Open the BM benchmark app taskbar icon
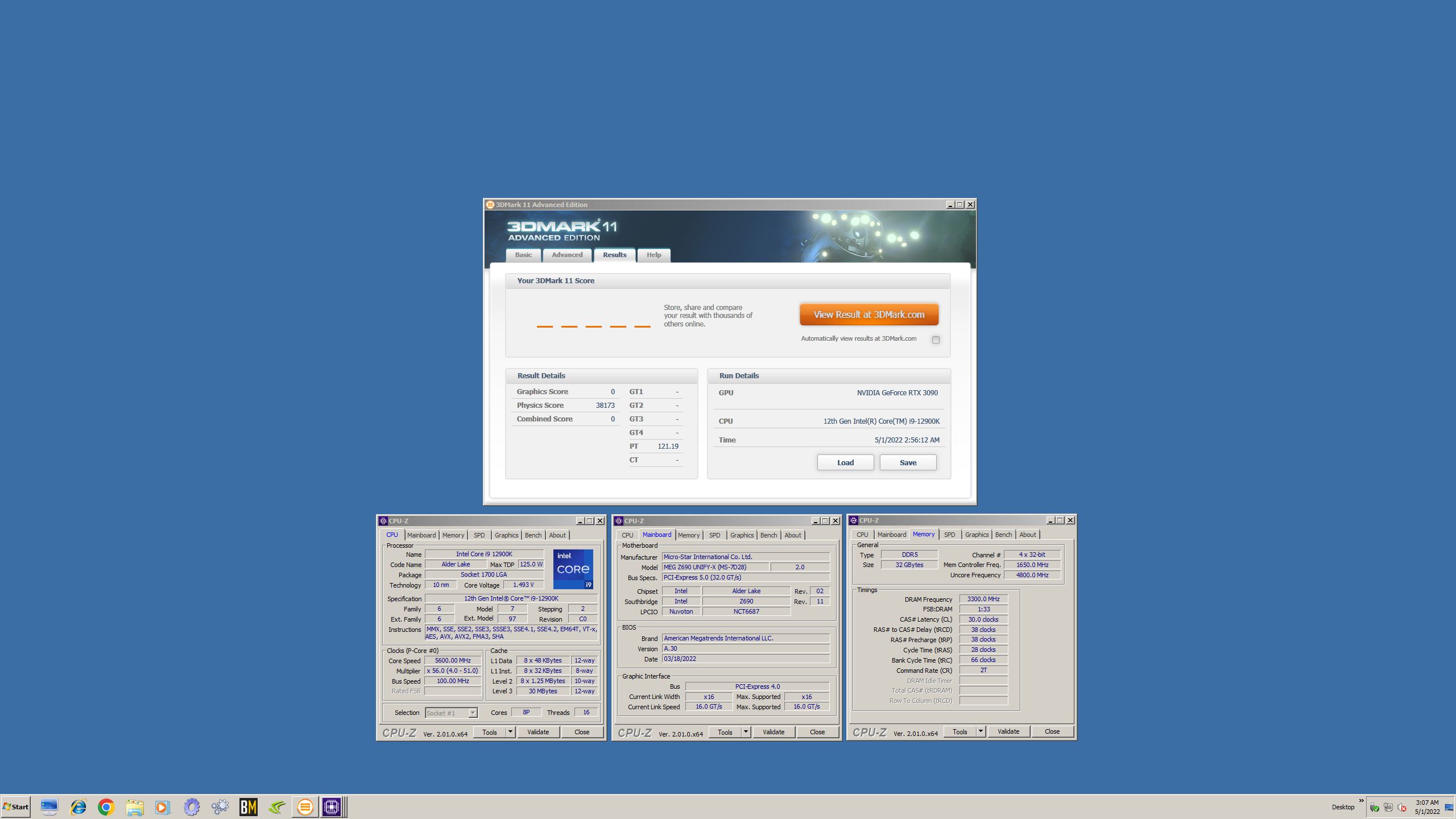The image size is (1456, 819). [x=249, y=806]
